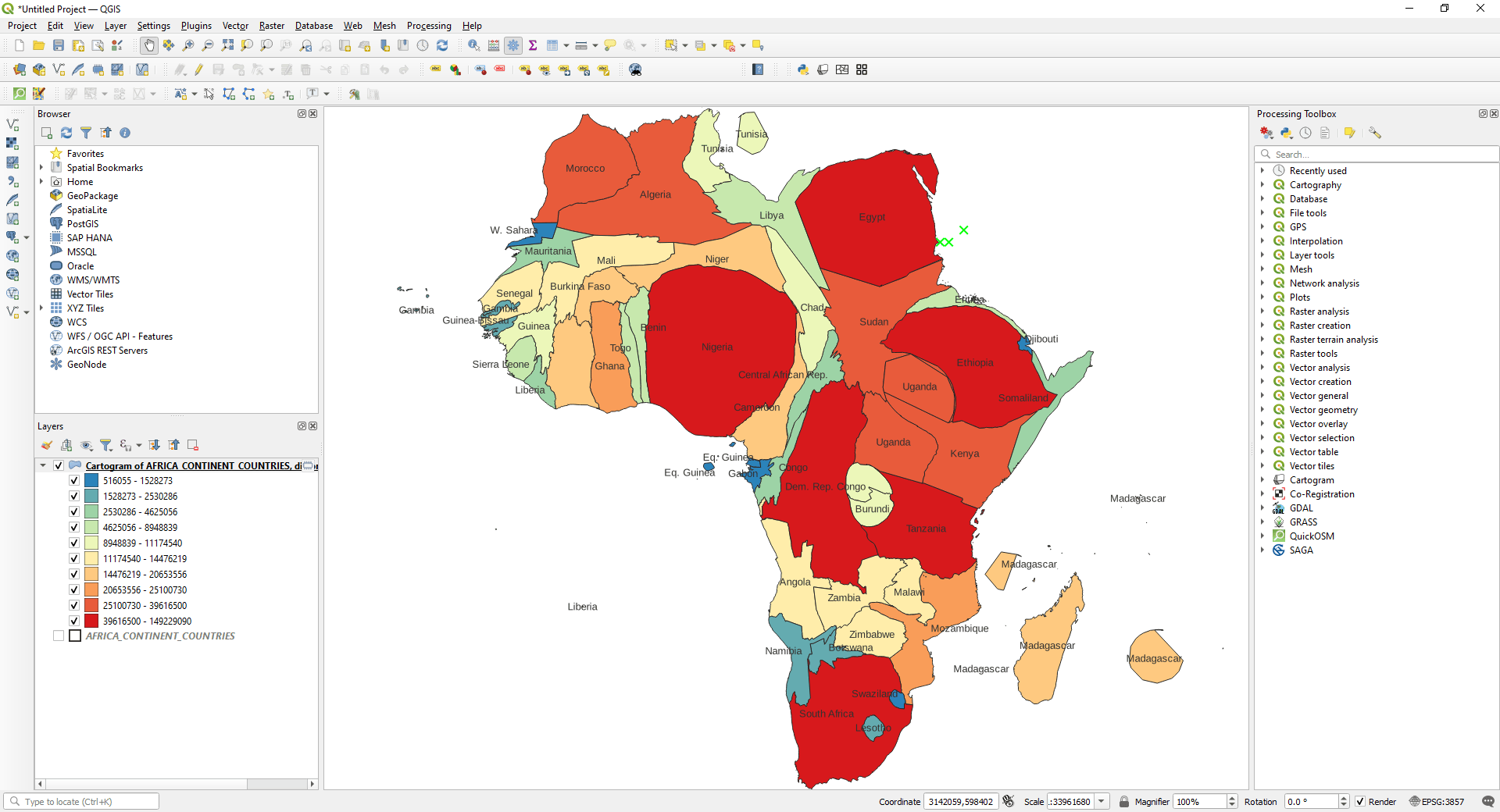
Task: Open Data Source Manager icon
Action: pos(20,69)
